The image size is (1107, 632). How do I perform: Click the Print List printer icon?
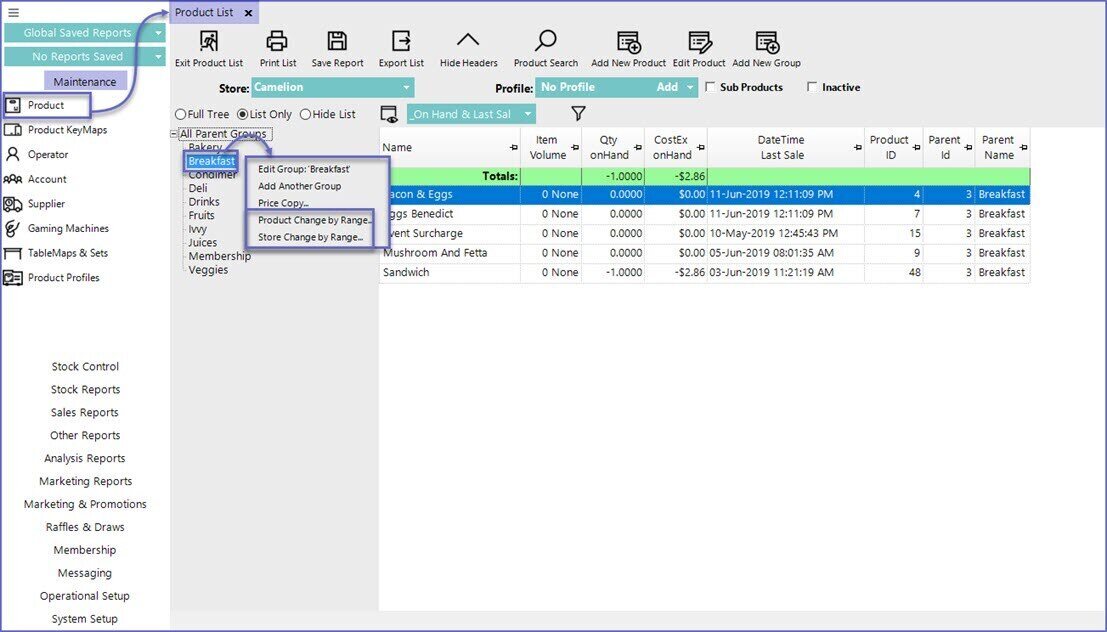pos(277,42)
